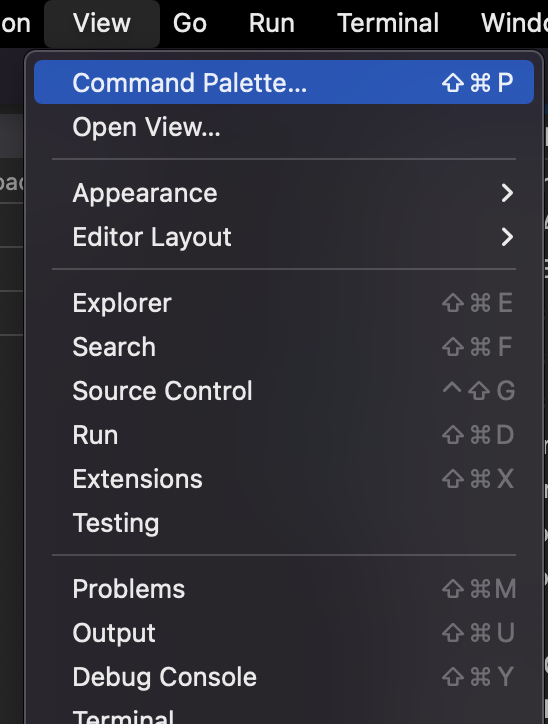The height and width of the screenshot is (724, 548).
Task: Open the Editor Layout submenu
Action: 283,237
